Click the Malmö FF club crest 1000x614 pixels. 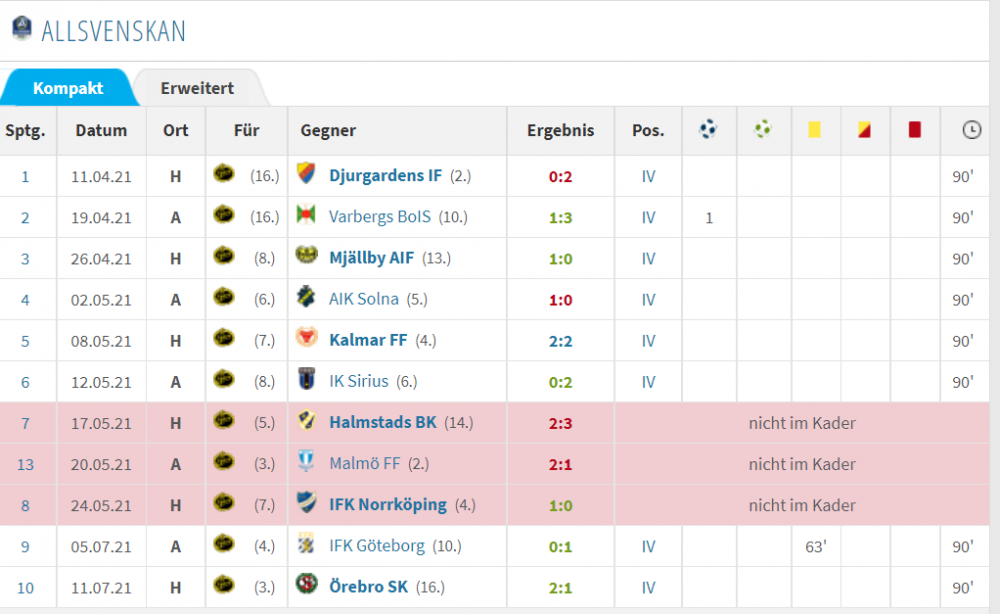(307, 462)
